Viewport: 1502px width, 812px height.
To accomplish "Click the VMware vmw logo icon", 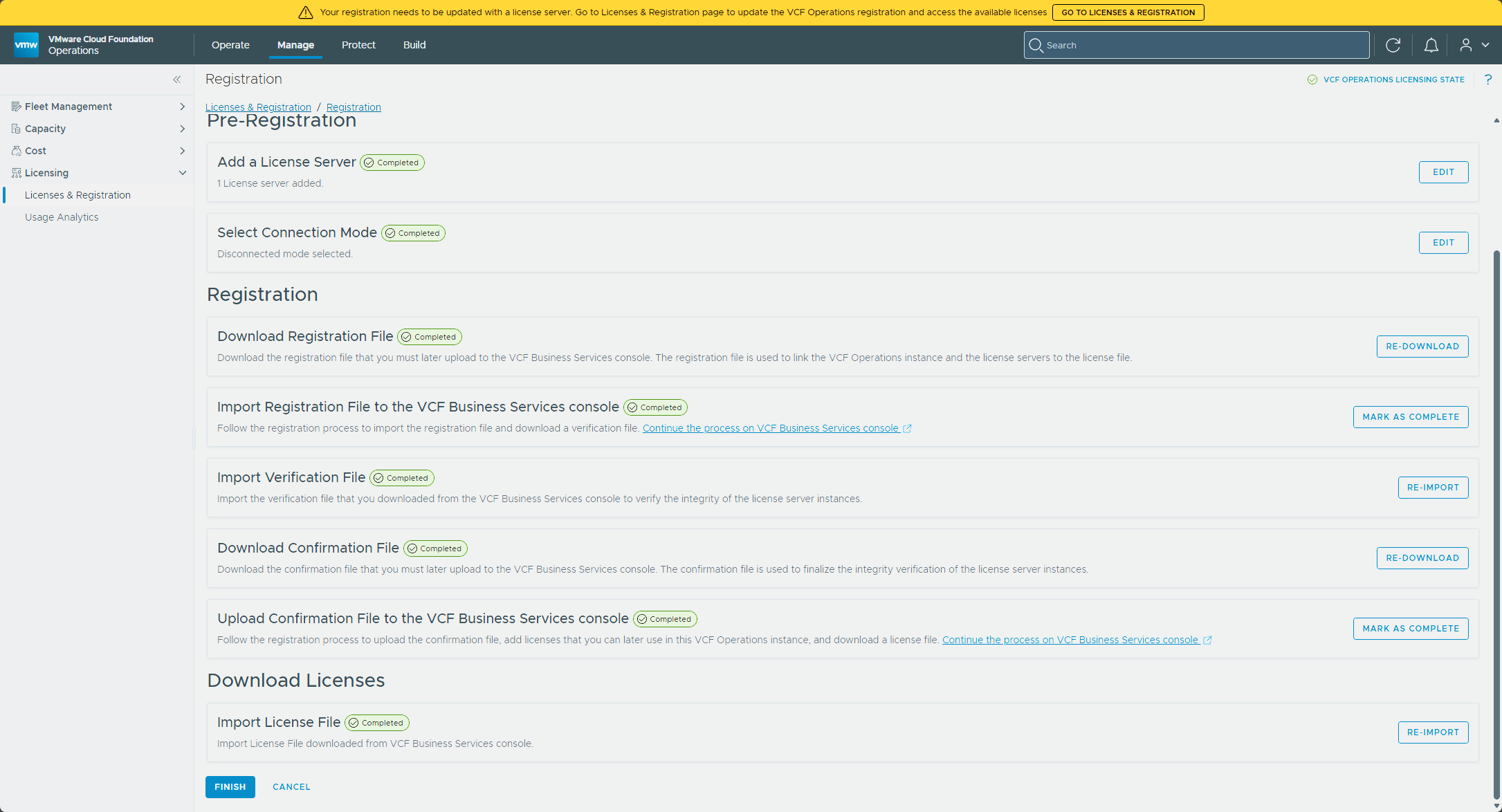I will [26, 45].
